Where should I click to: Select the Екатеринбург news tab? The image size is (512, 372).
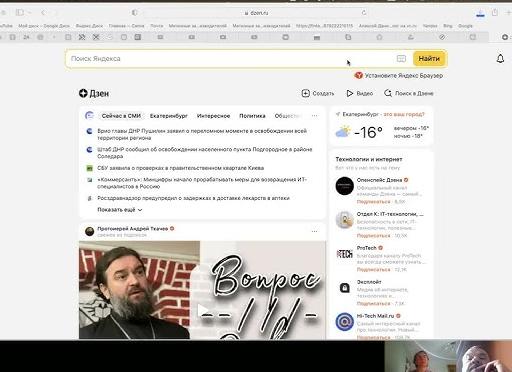point(169,116)
